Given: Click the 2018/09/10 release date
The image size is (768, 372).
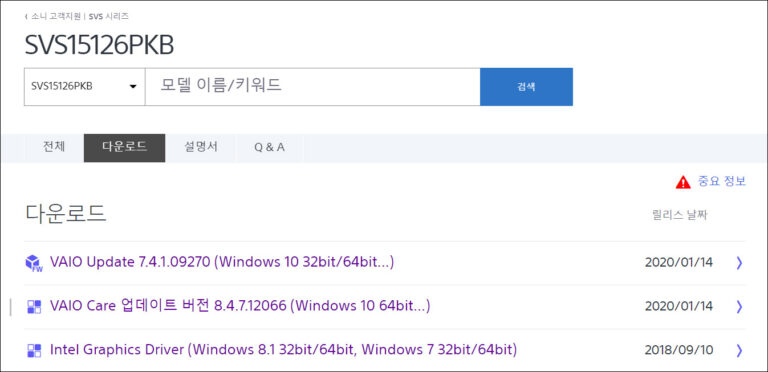Looking at the screenshot, I should [x=679, y=350].
